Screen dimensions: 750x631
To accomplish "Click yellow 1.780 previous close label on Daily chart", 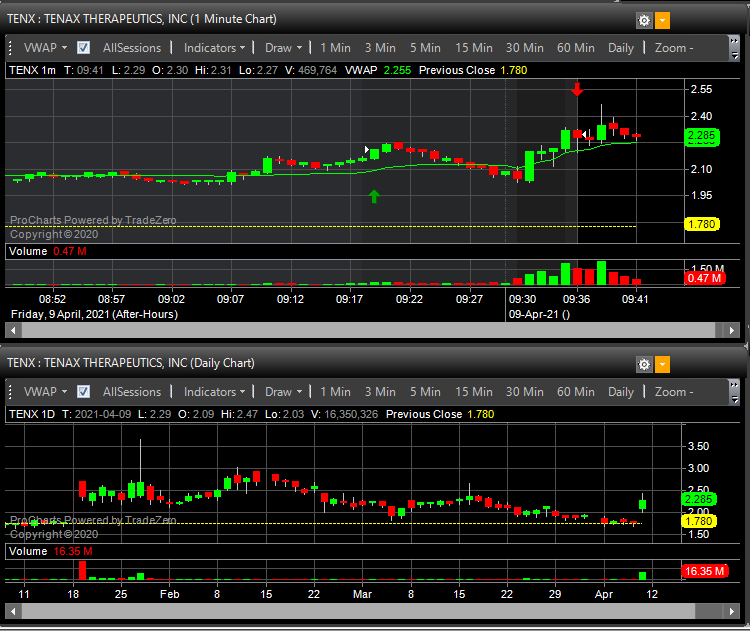I will coord(702,521).
